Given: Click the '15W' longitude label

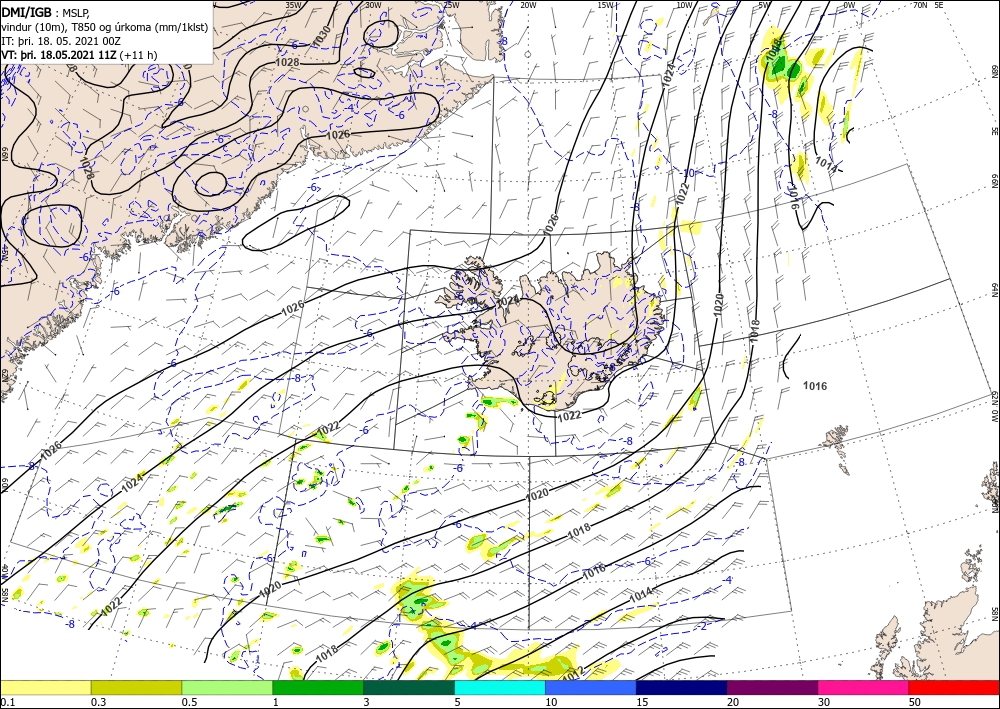Looking at the screenshot, I should pyautogui.click(x=606, y=5).
